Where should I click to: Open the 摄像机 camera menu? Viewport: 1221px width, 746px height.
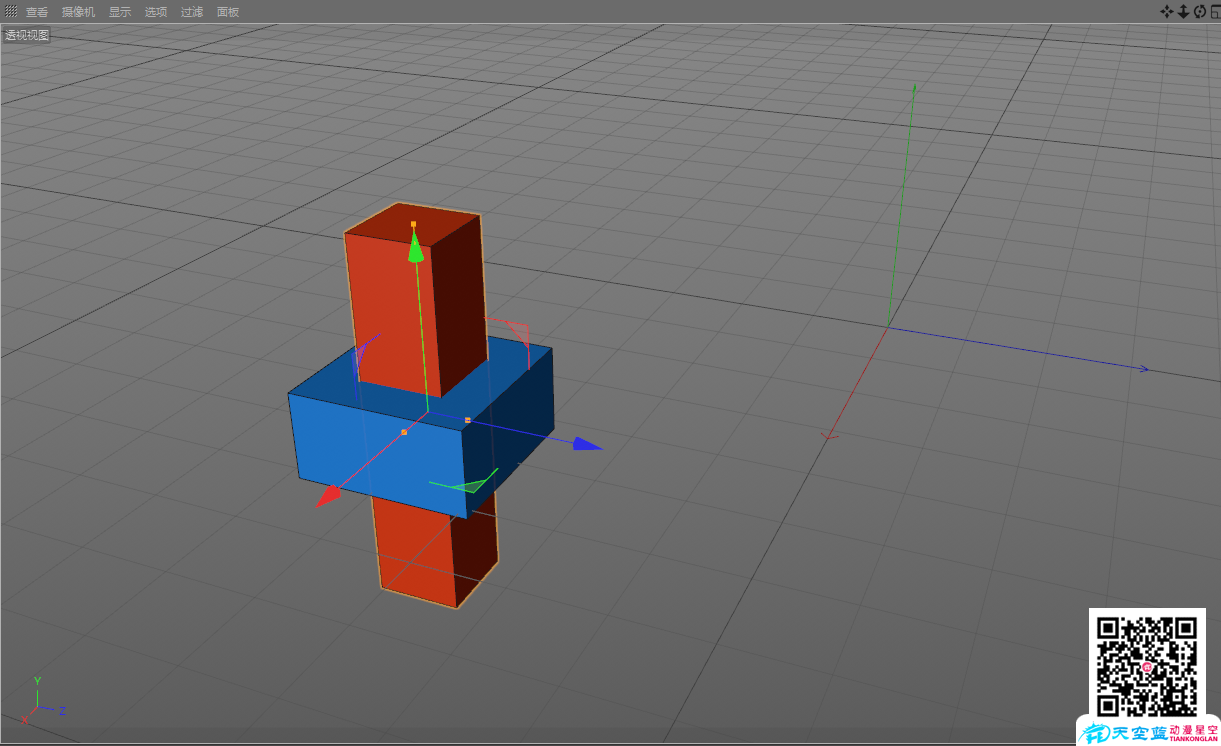click(78, 12)
